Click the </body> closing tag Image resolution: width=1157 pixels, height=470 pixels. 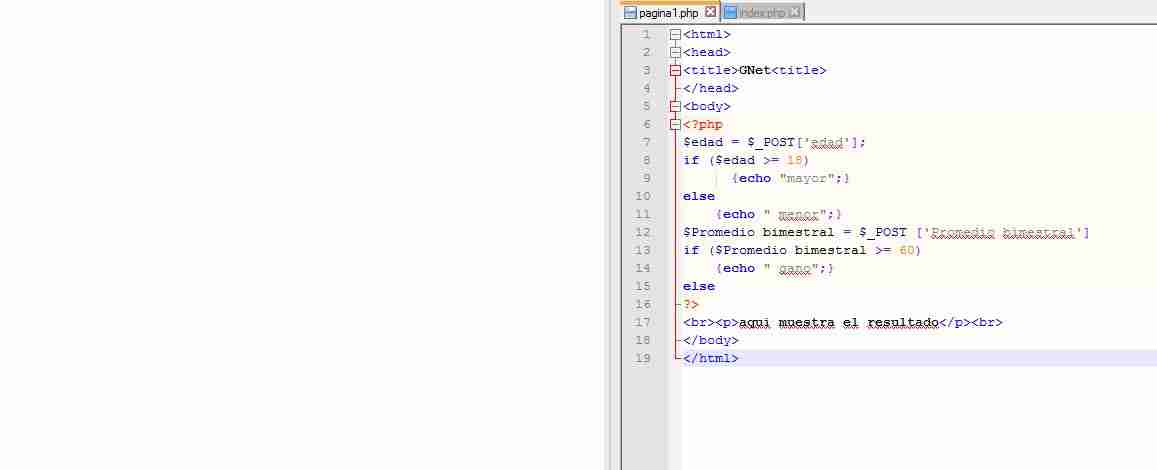click(711, 341)
